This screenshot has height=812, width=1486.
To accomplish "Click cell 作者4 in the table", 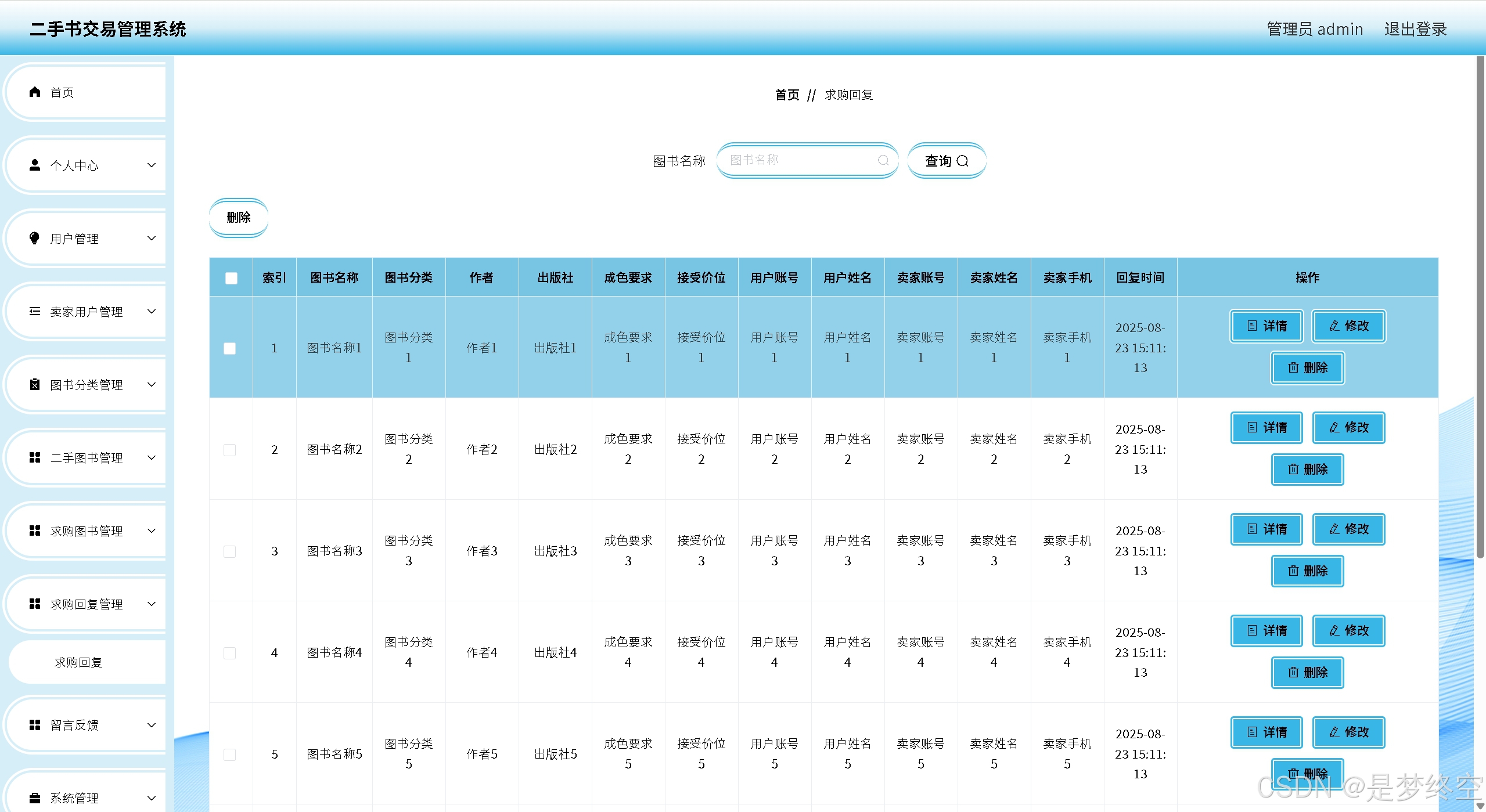I will (x=482, y=652).
